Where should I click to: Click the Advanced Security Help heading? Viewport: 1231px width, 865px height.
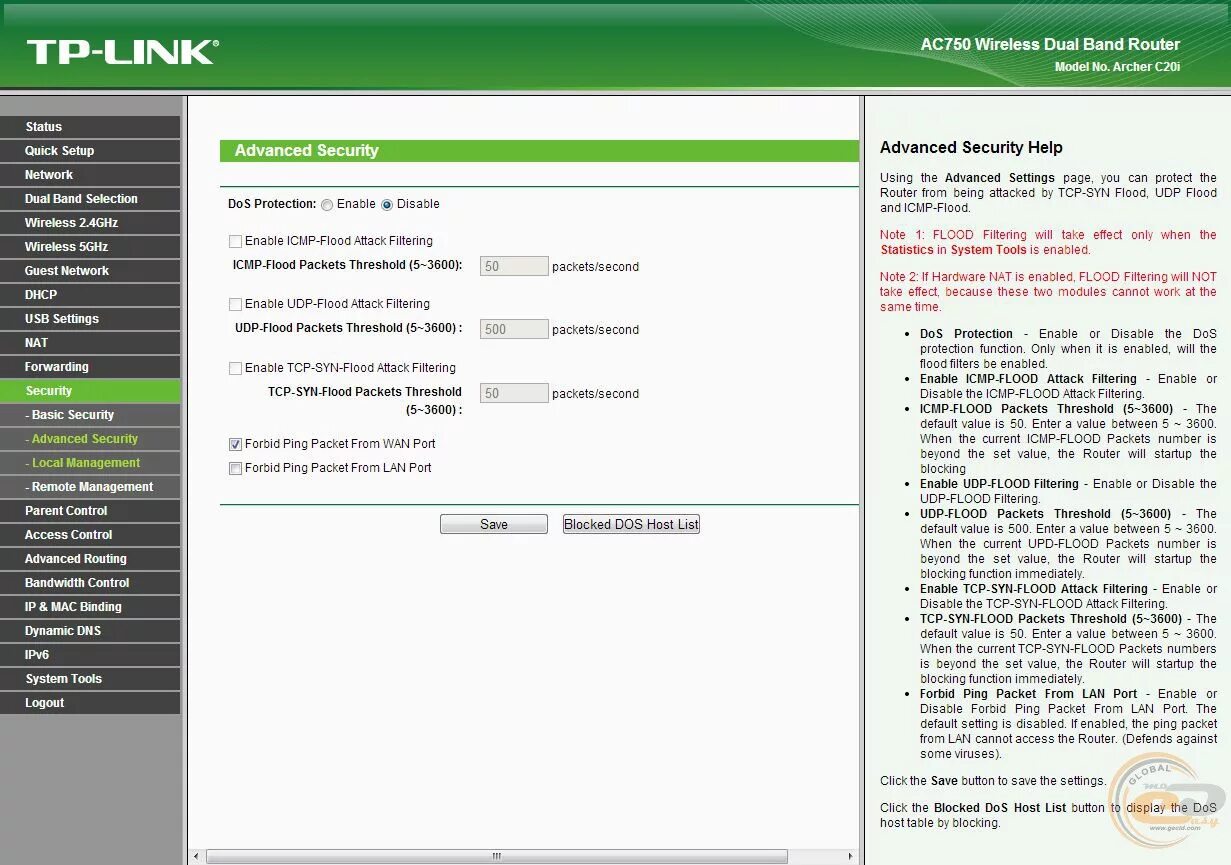pos(971,148)
